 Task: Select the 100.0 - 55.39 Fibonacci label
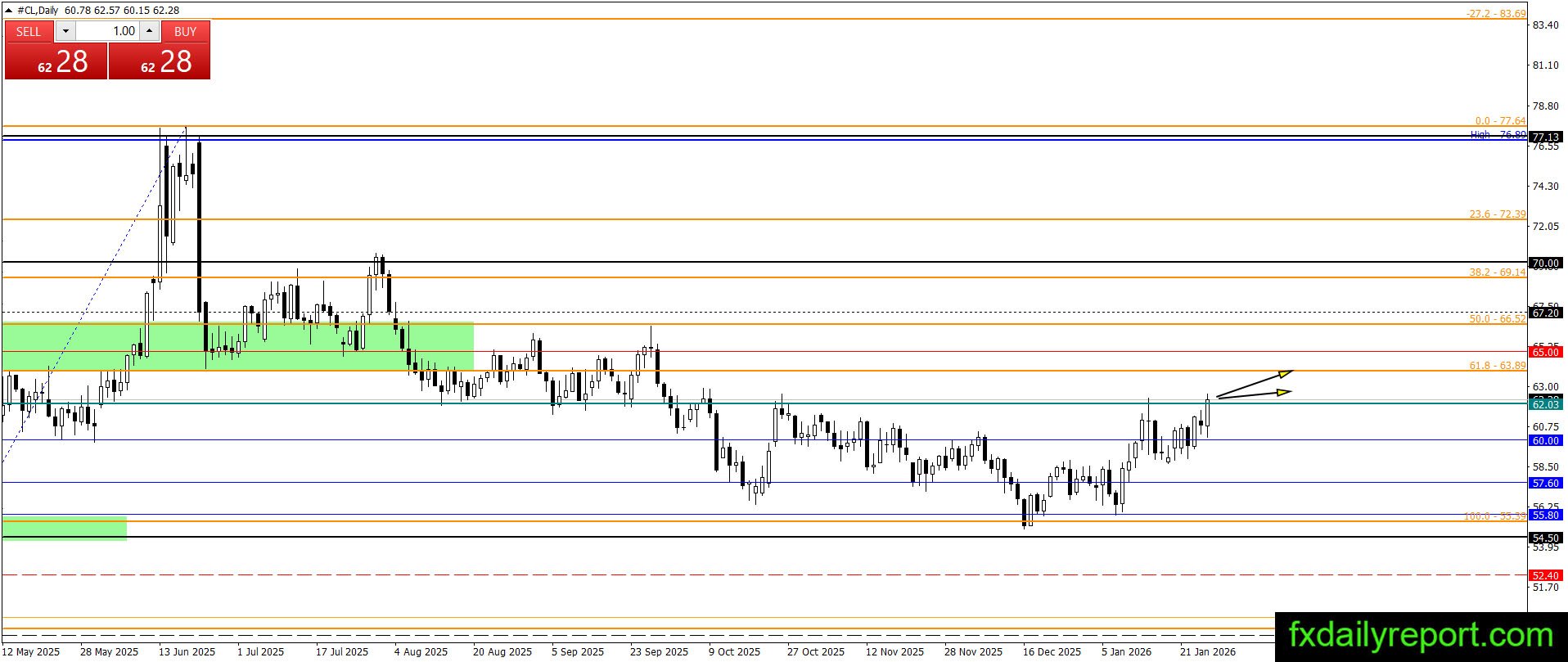(1495, 516)
